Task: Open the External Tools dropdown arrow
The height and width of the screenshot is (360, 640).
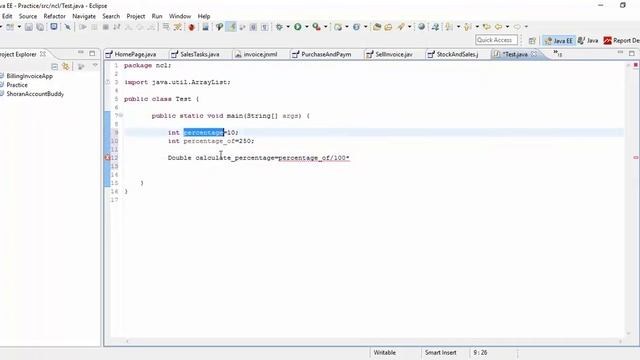Action: [x=325, y=27]
